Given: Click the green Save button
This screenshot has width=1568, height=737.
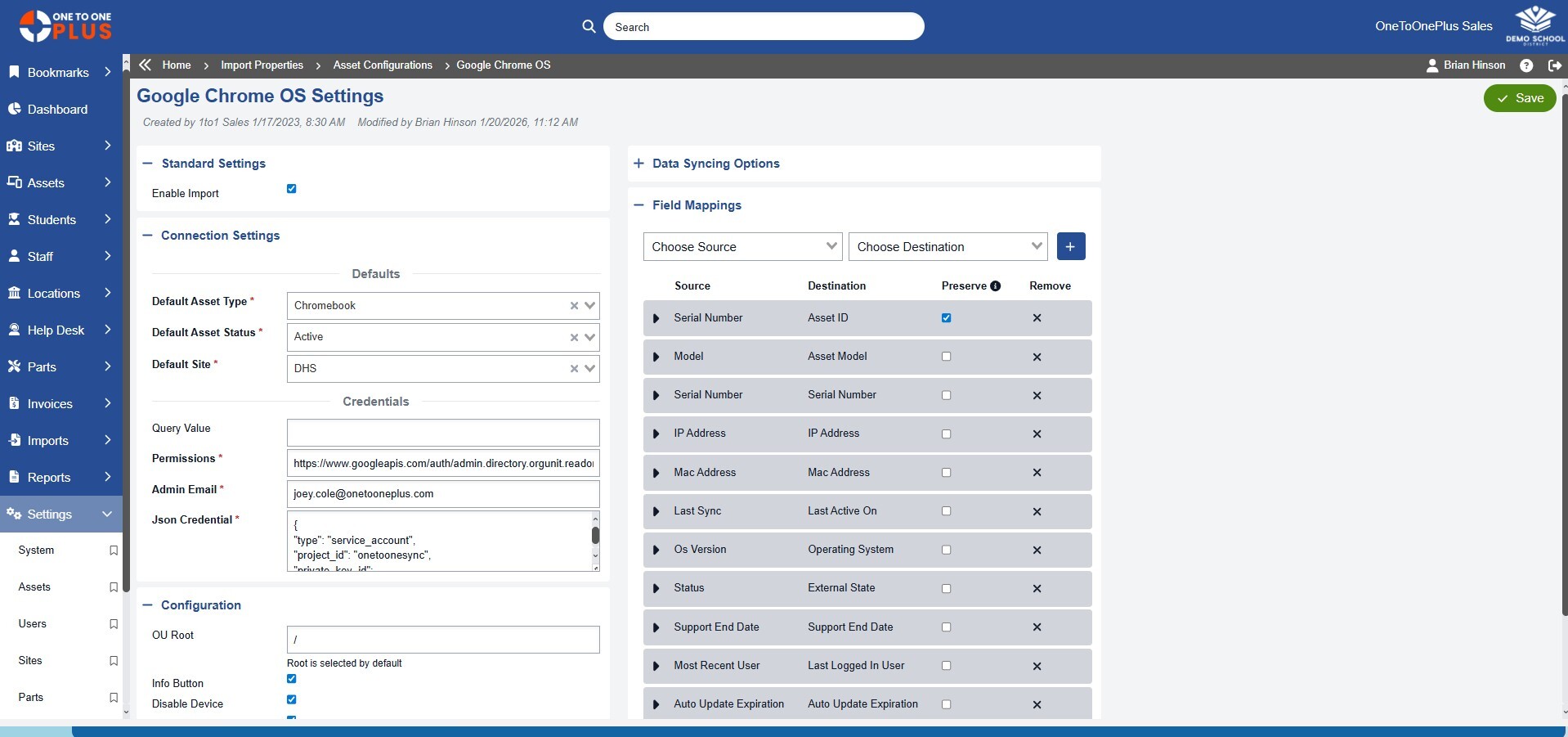Looking at the screenshot, I should click(x=1519, y=98).
